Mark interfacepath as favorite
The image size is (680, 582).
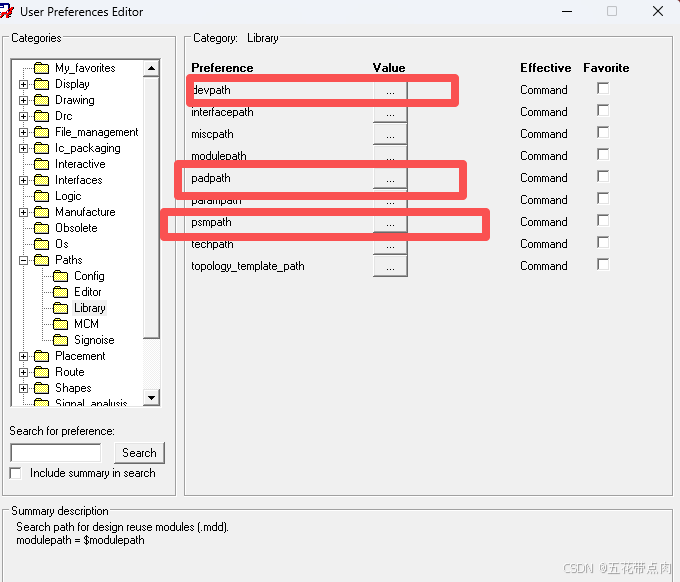pos(603,110)
